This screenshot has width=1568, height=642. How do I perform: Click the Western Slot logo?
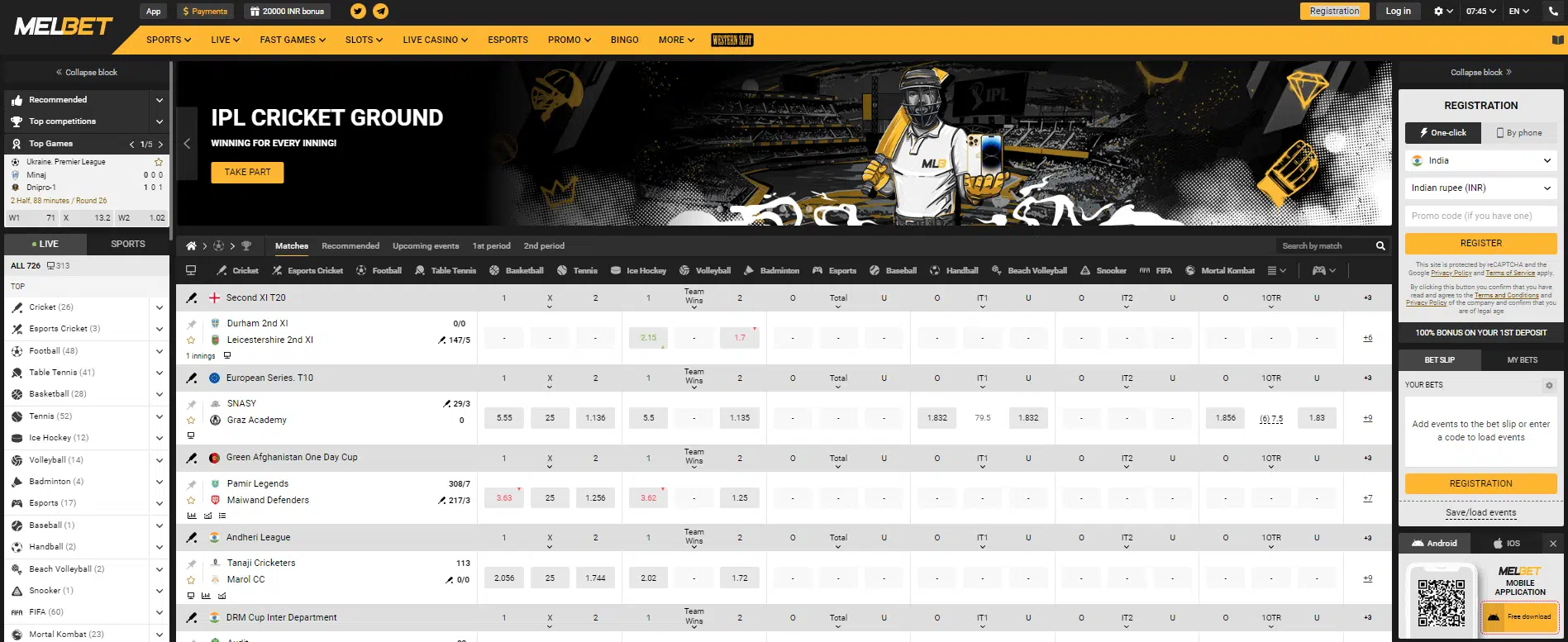pyautogui.click(x=732, y=40)
